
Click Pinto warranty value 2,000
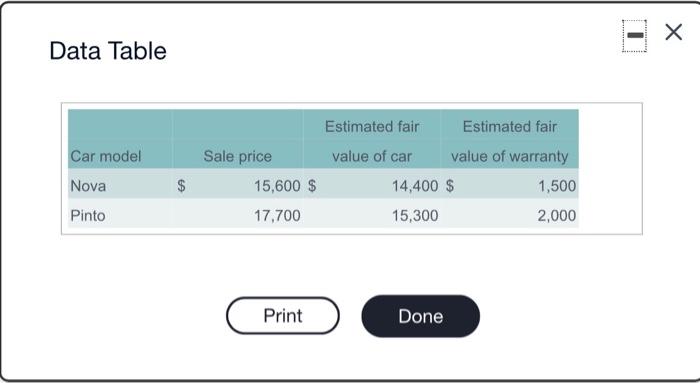point(557,216)
